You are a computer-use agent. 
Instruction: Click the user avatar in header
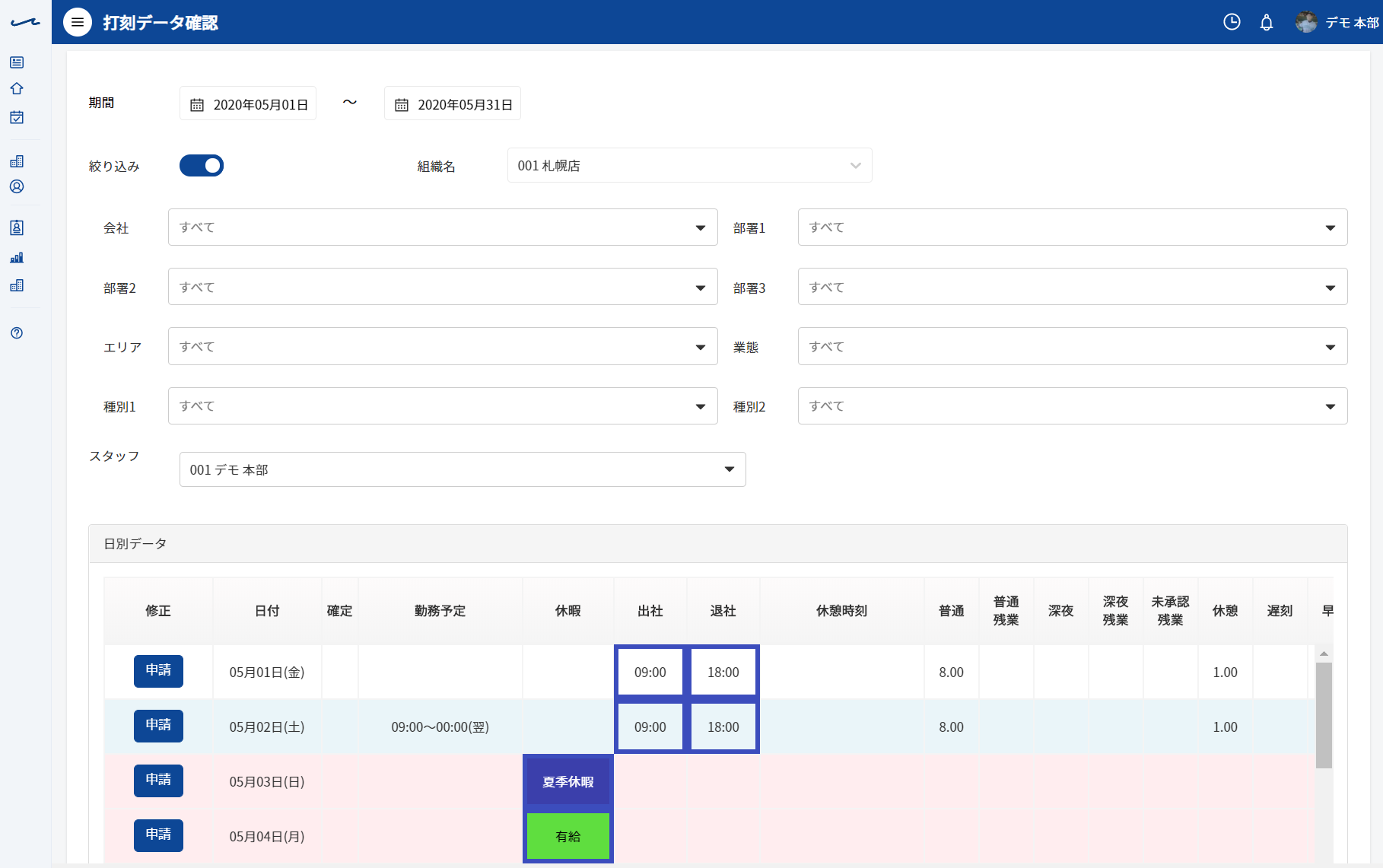pyautogui.click(x=1306, y=22)
